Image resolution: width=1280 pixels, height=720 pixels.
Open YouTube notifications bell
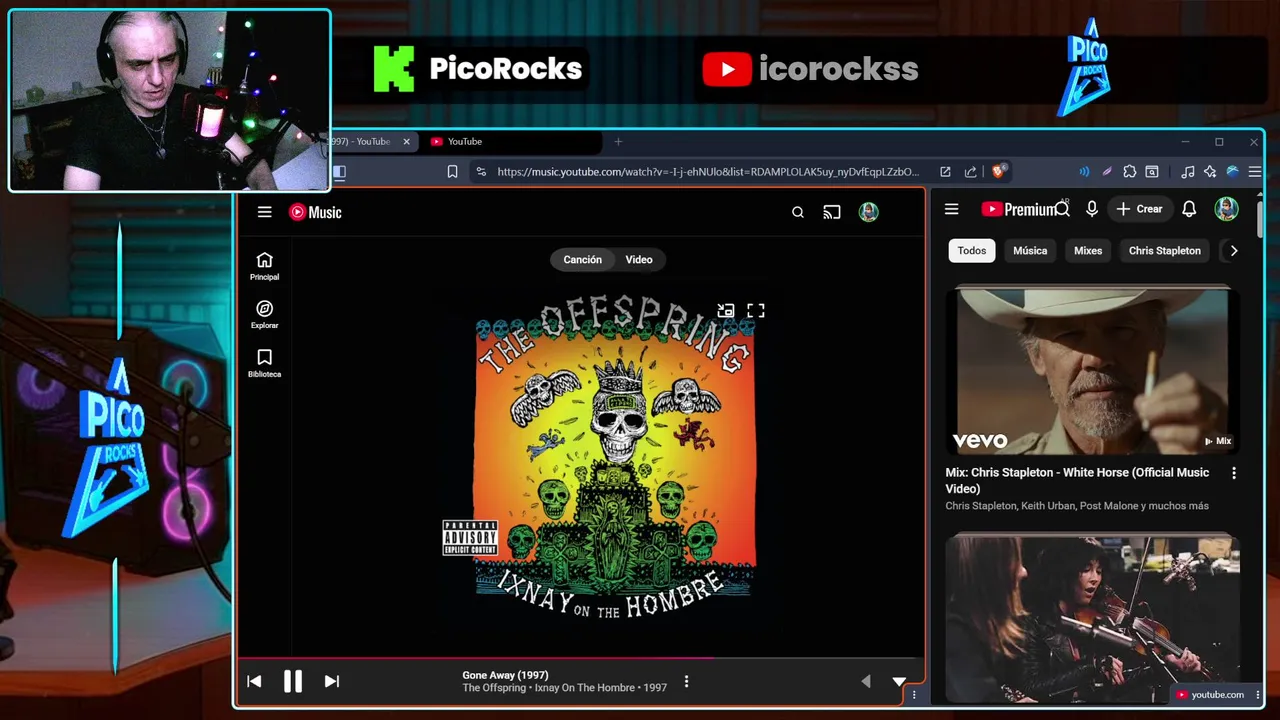1189,209
